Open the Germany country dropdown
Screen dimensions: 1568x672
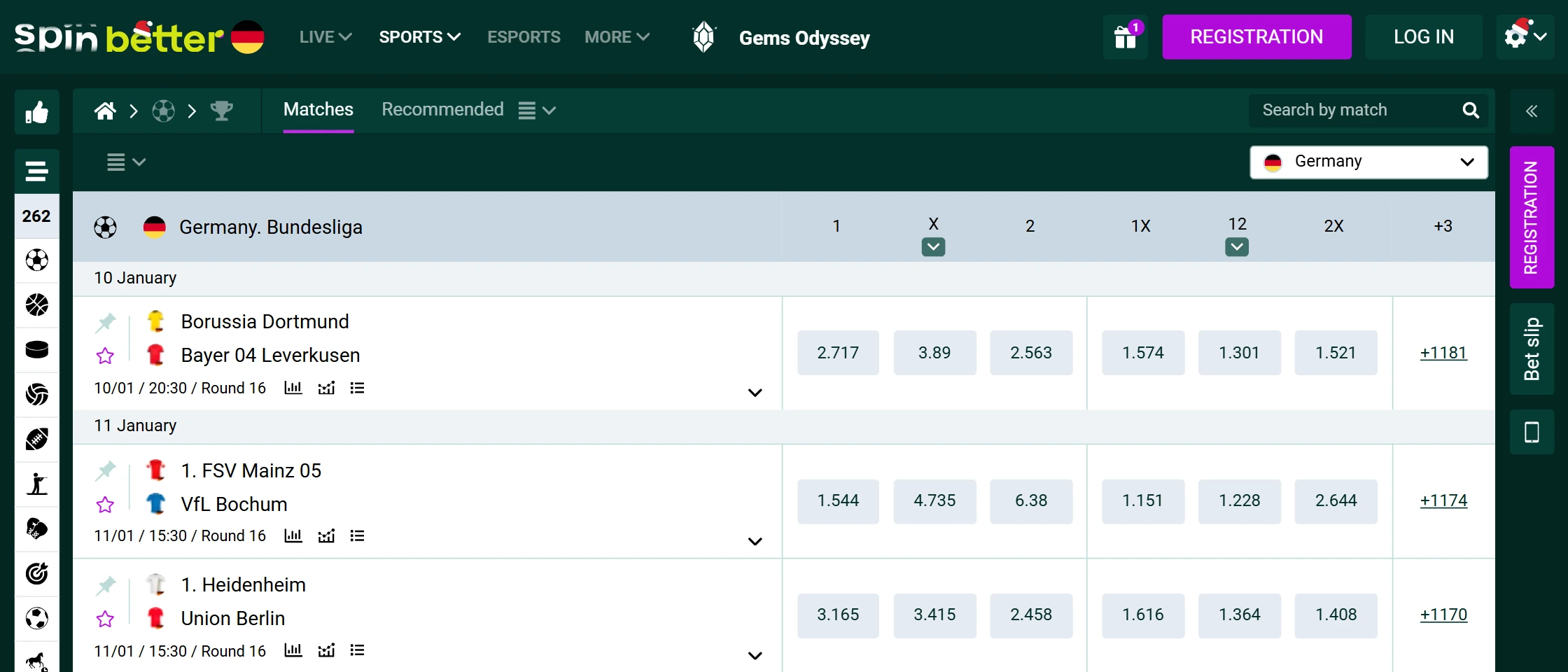(1368, 162)
